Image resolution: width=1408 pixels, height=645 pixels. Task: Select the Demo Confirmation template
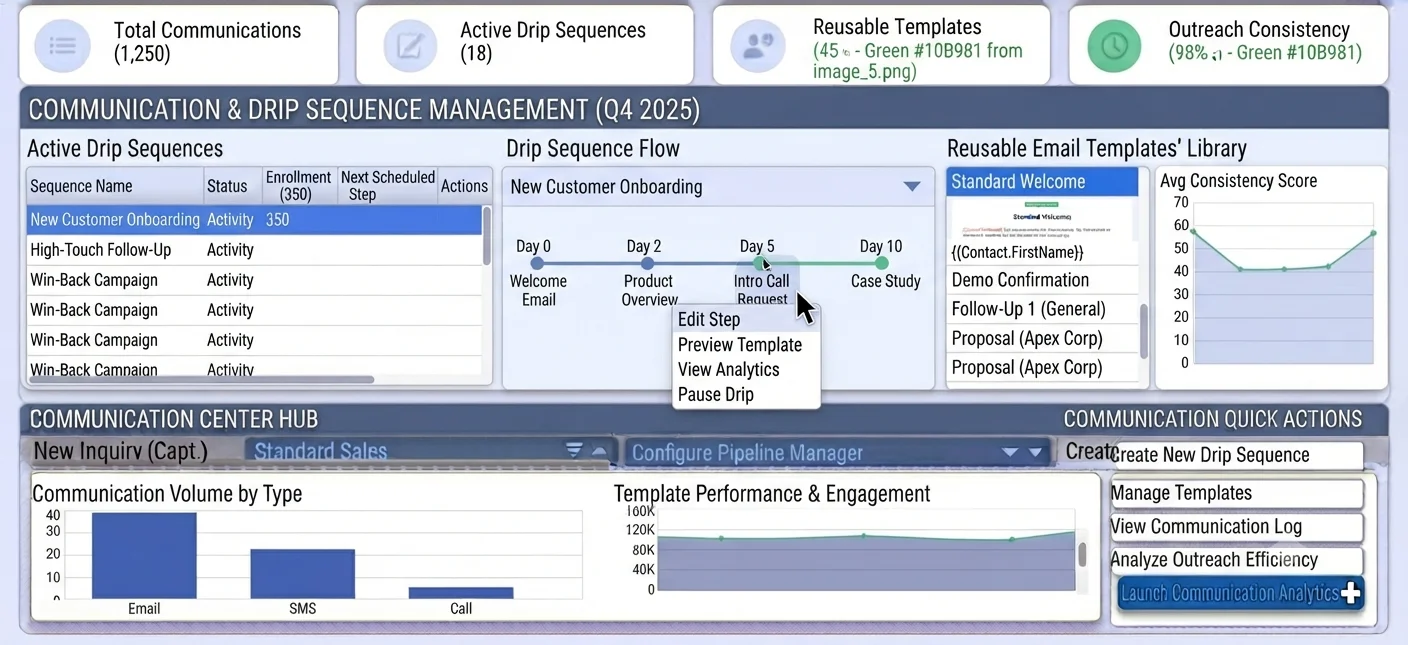(x=1042, y=280)
